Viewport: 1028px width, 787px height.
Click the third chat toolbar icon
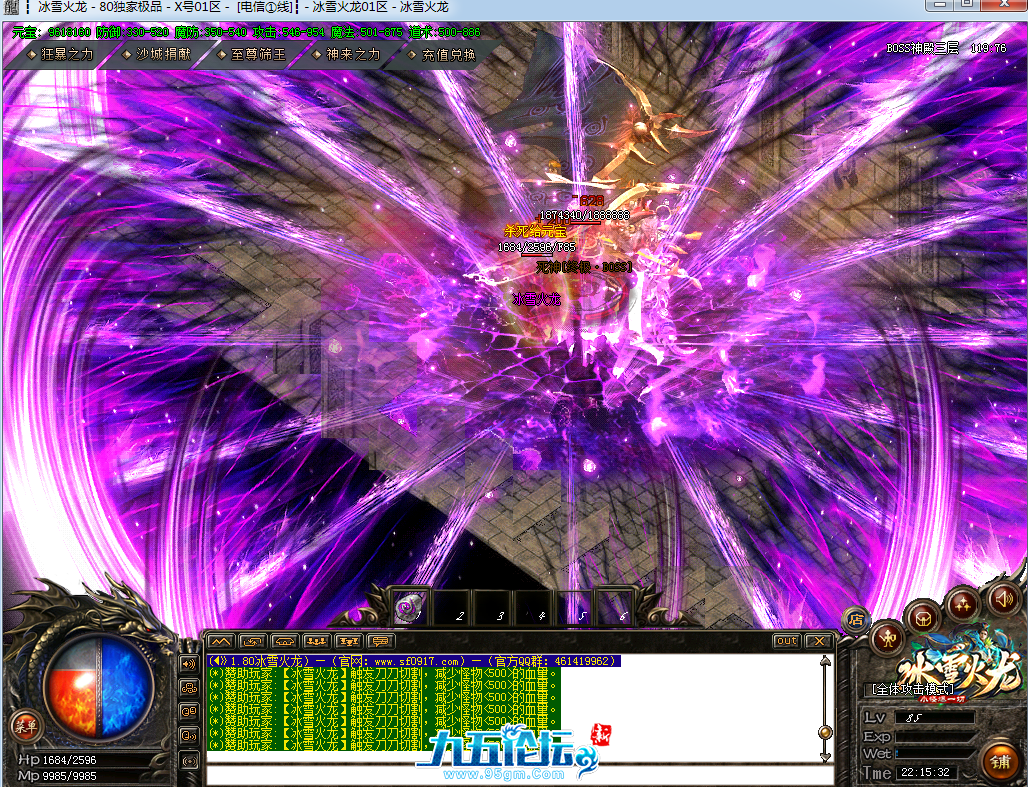[285, 641]
